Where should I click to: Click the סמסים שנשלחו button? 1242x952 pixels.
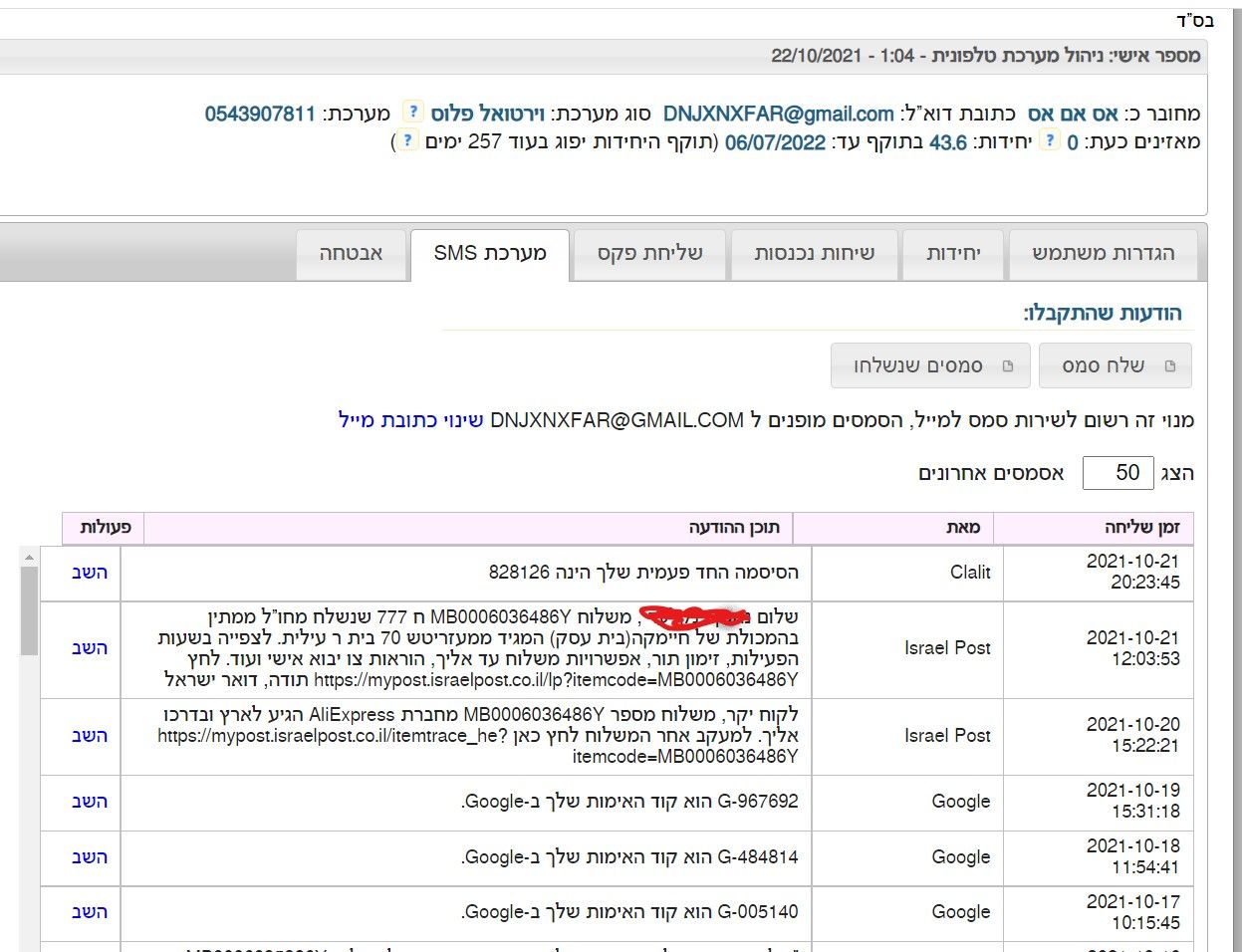[x=930, y=365]
